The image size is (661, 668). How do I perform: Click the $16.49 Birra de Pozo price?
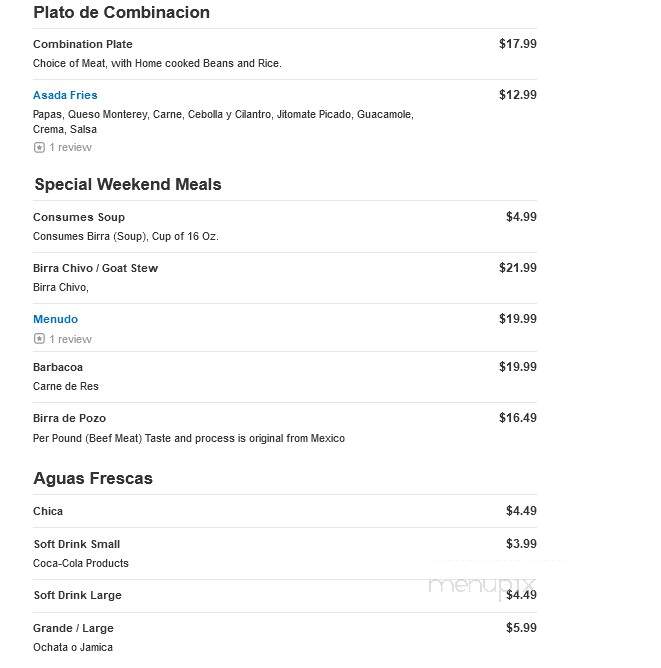[x=517, y=418]
